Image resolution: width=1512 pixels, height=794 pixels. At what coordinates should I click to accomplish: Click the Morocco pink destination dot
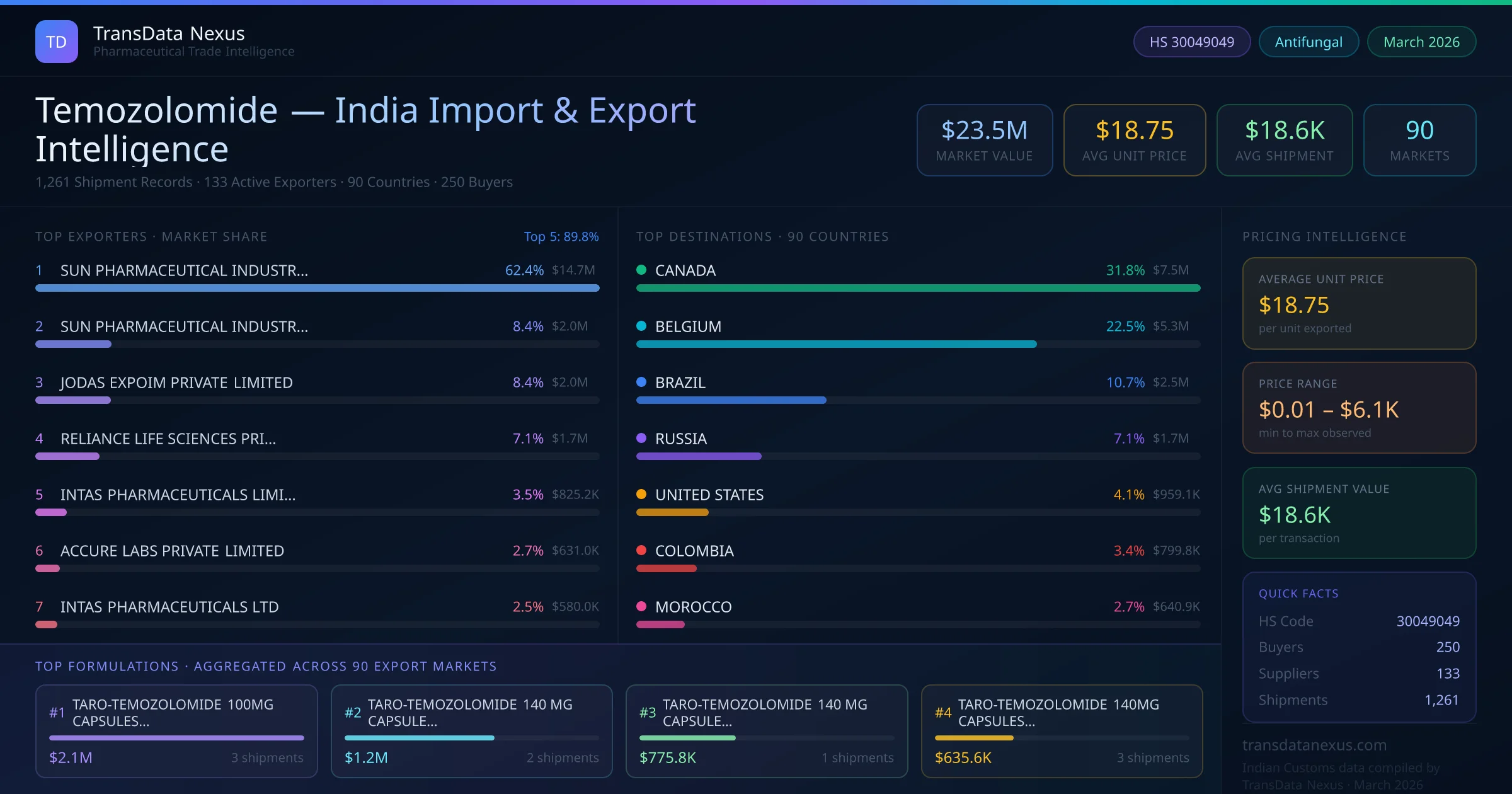pos(641,606)
